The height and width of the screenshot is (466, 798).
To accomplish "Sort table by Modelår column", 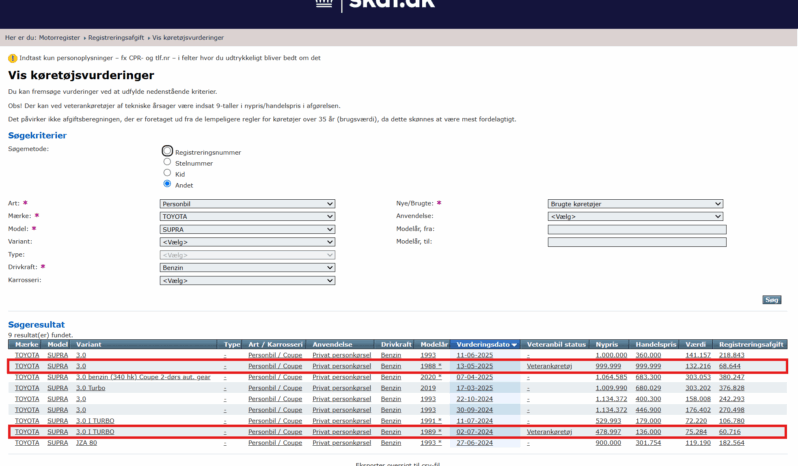I will pyautogui.click(x=434, y=344).
